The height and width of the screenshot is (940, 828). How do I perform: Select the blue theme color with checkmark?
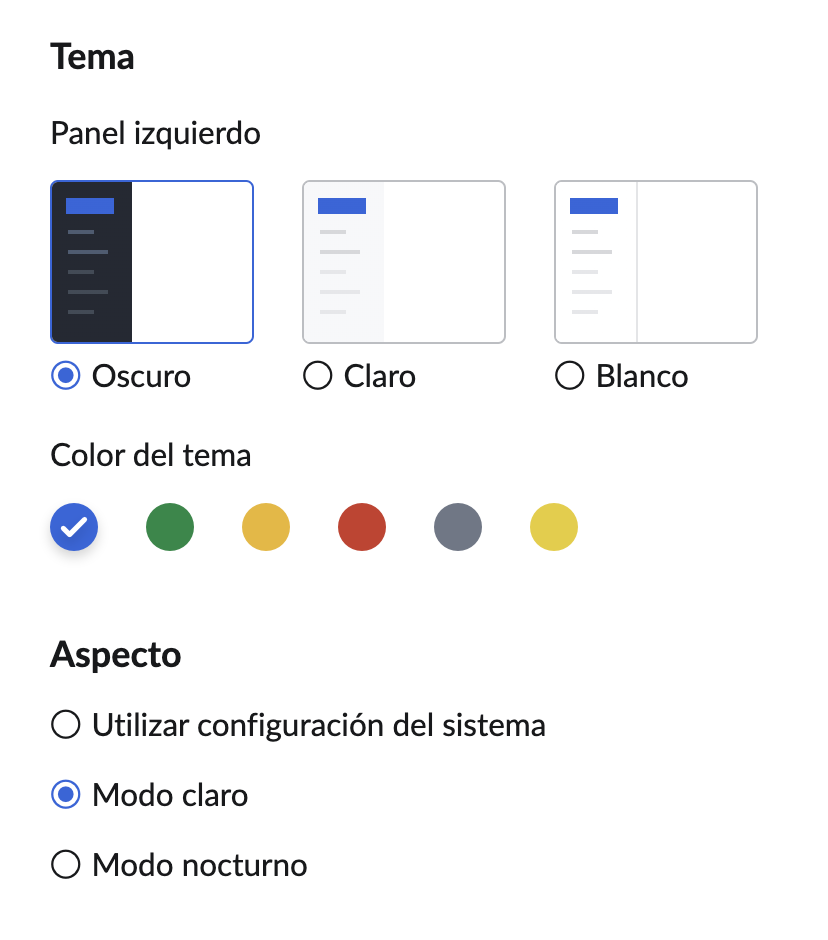[x=74, y=527]
